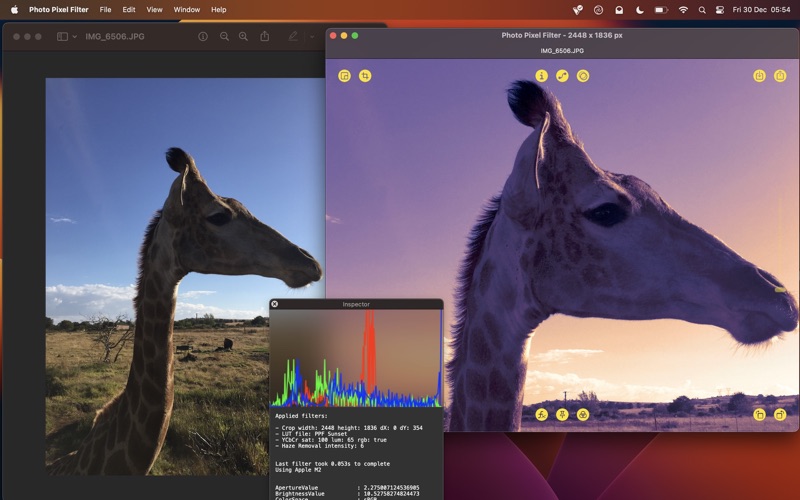This screenshot has width=800, height=500.
Task: Rotate image right icon
Action: pos(780,414)
